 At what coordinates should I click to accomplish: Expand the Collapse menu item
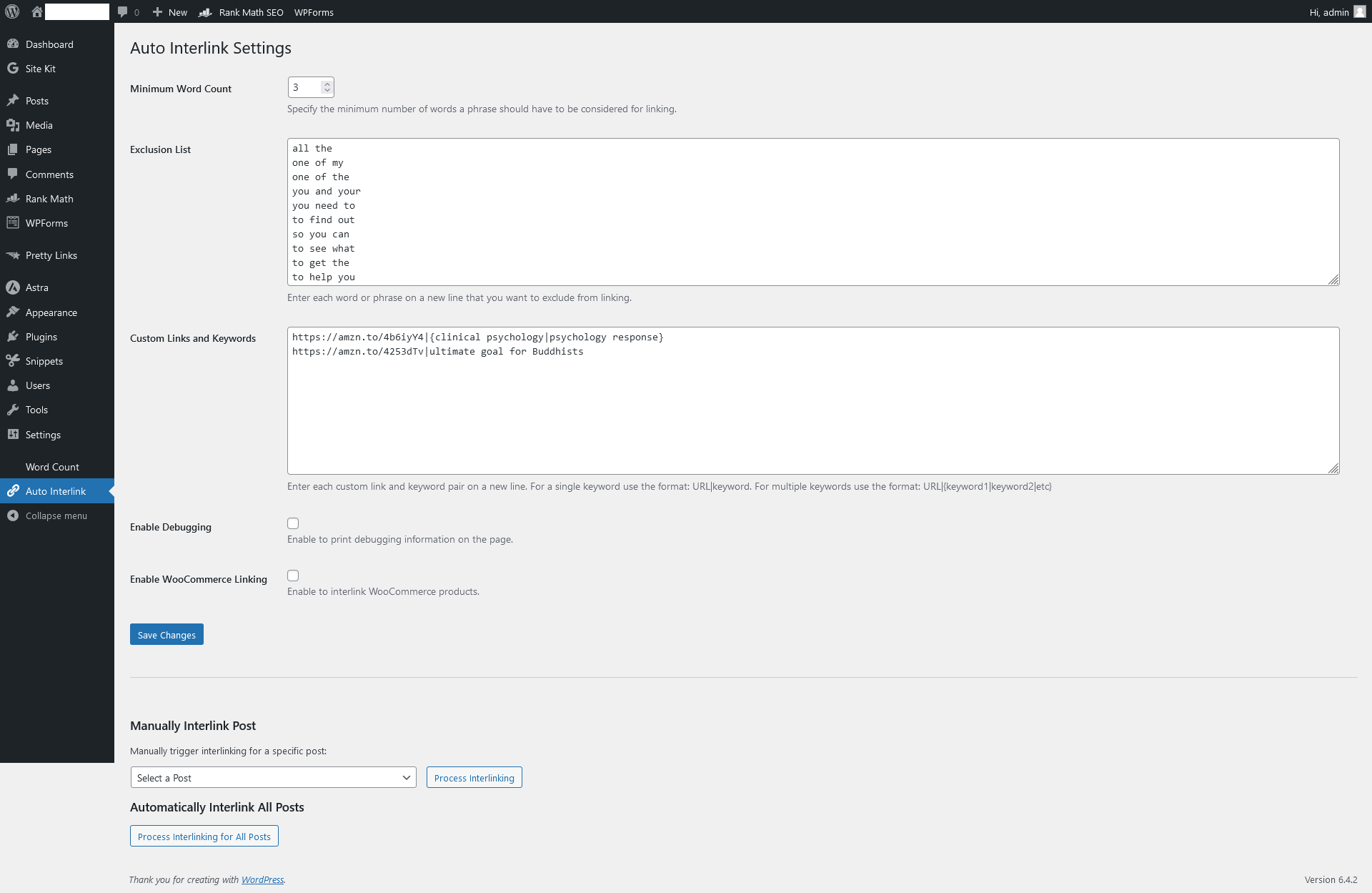(x=55, y=515)
